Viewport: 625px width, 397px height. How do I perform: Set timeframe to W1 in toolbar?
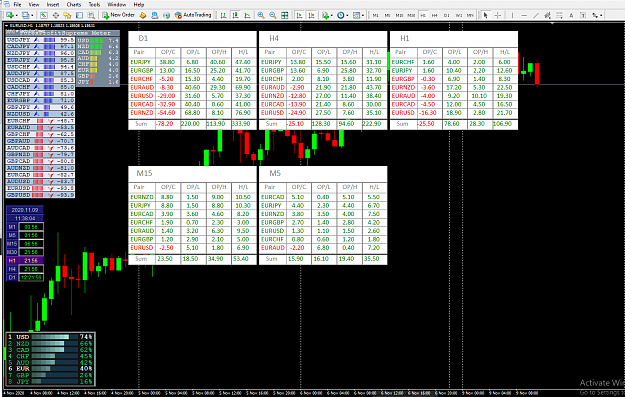(x=458, y=15)
